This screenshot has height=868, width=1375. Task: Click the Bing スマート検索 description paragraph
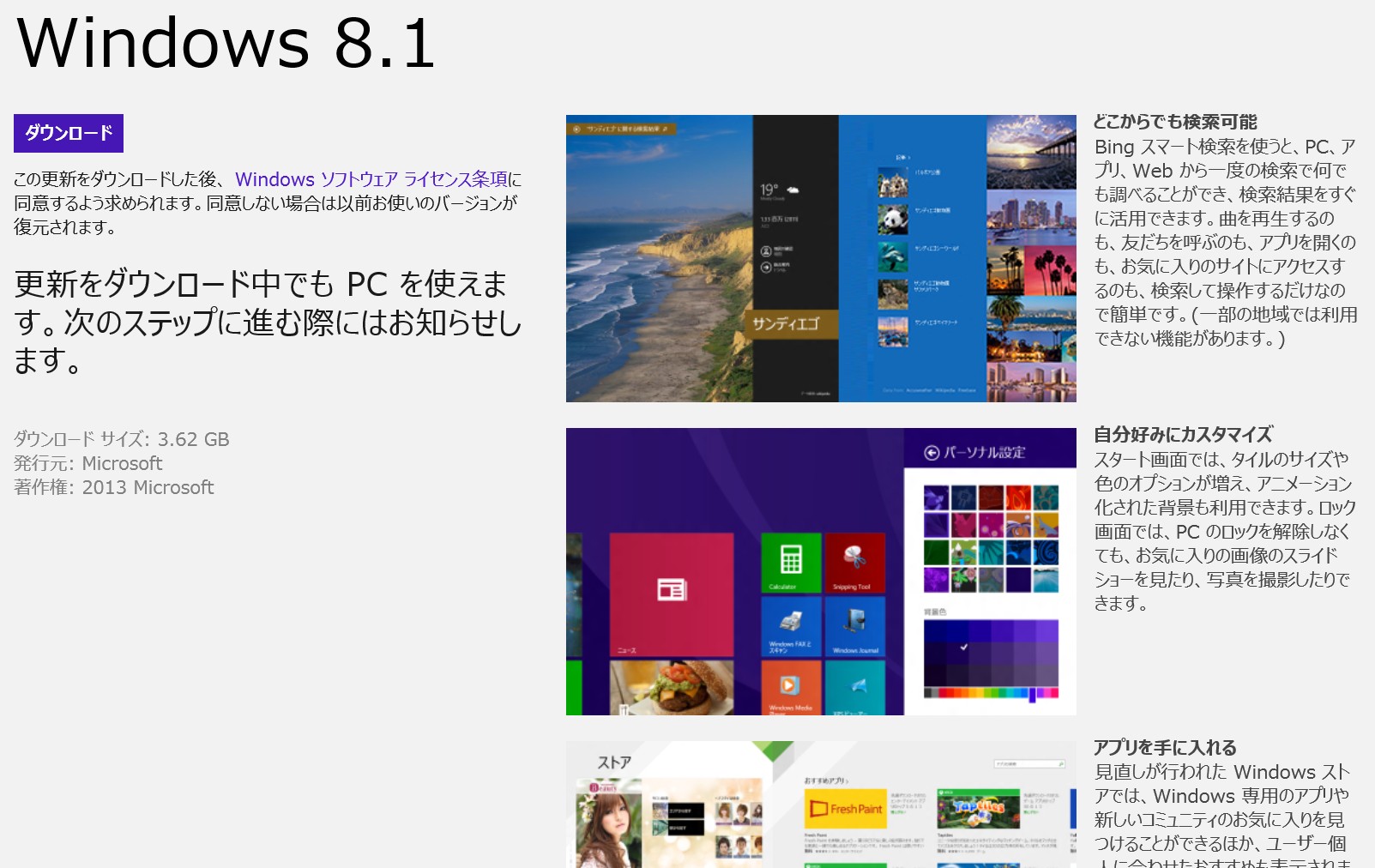pyautogui.click(x=1226, y=243)
